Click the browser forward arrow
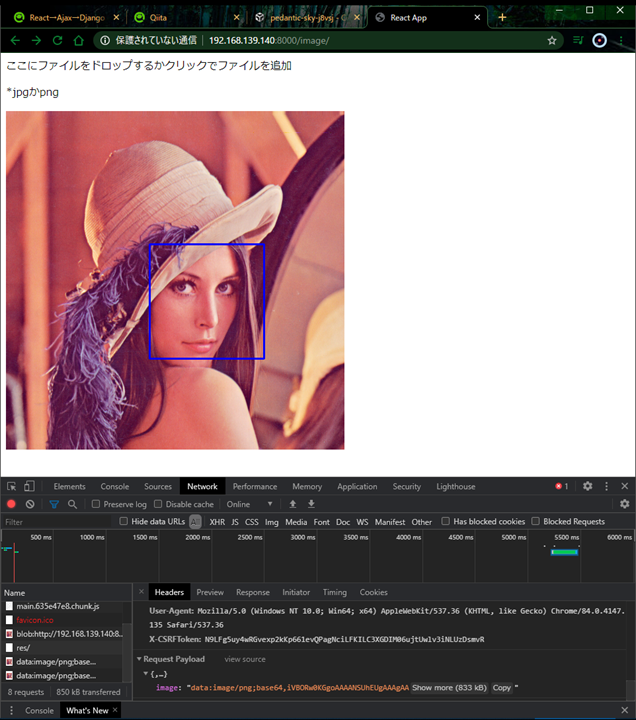Viewport: 636px width, 720px height. pos(36,41)
